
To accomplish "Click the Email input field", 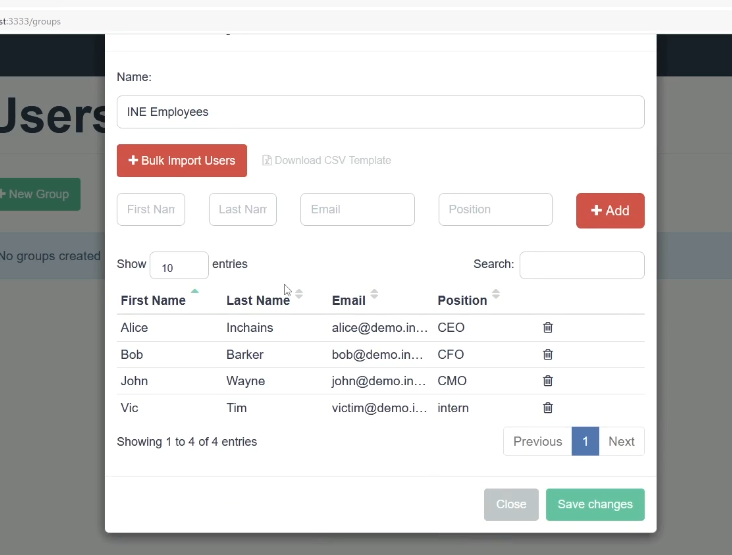I will (x=357, y=210).
